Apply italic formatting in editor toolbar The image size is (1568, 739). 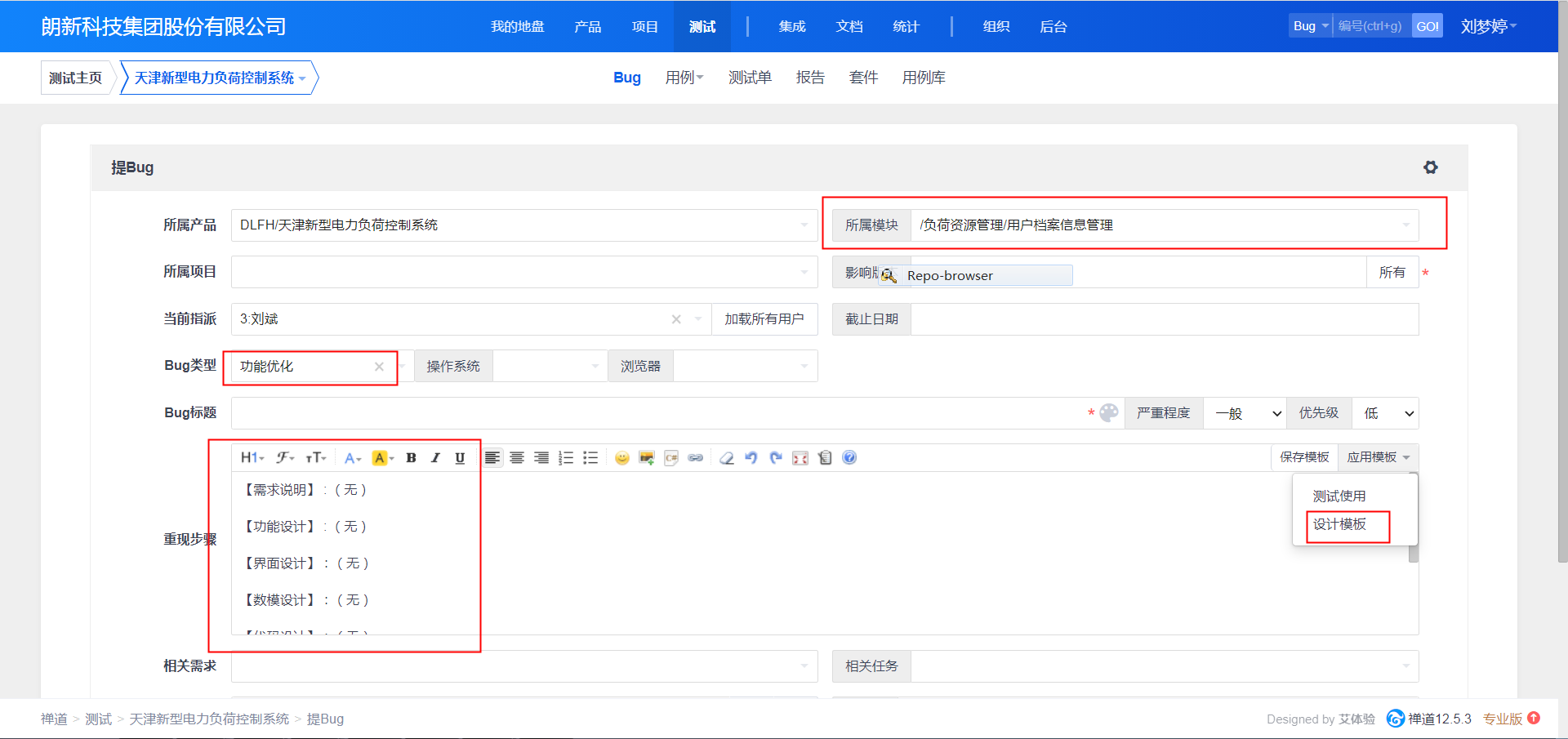435,458
